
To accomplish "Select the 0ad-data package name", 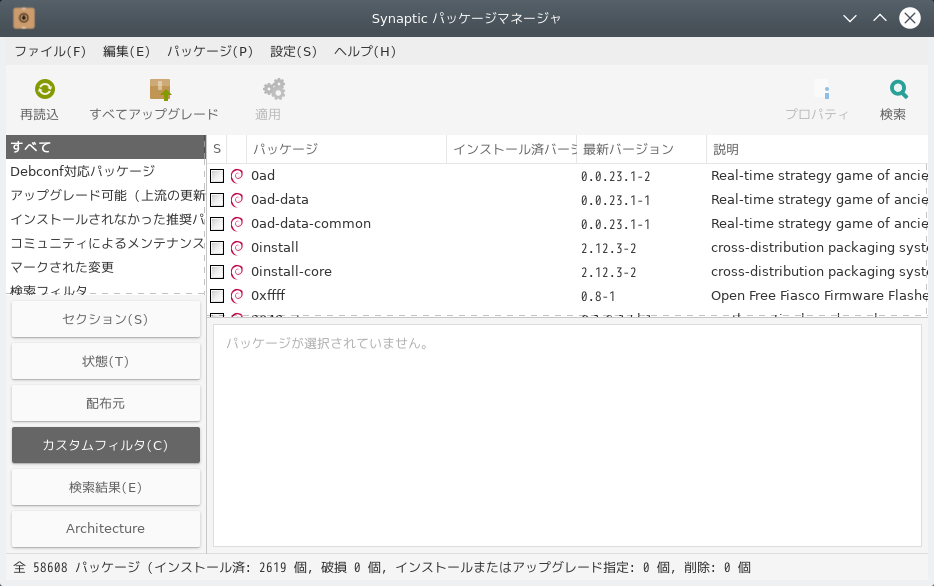I will [279, 200].
